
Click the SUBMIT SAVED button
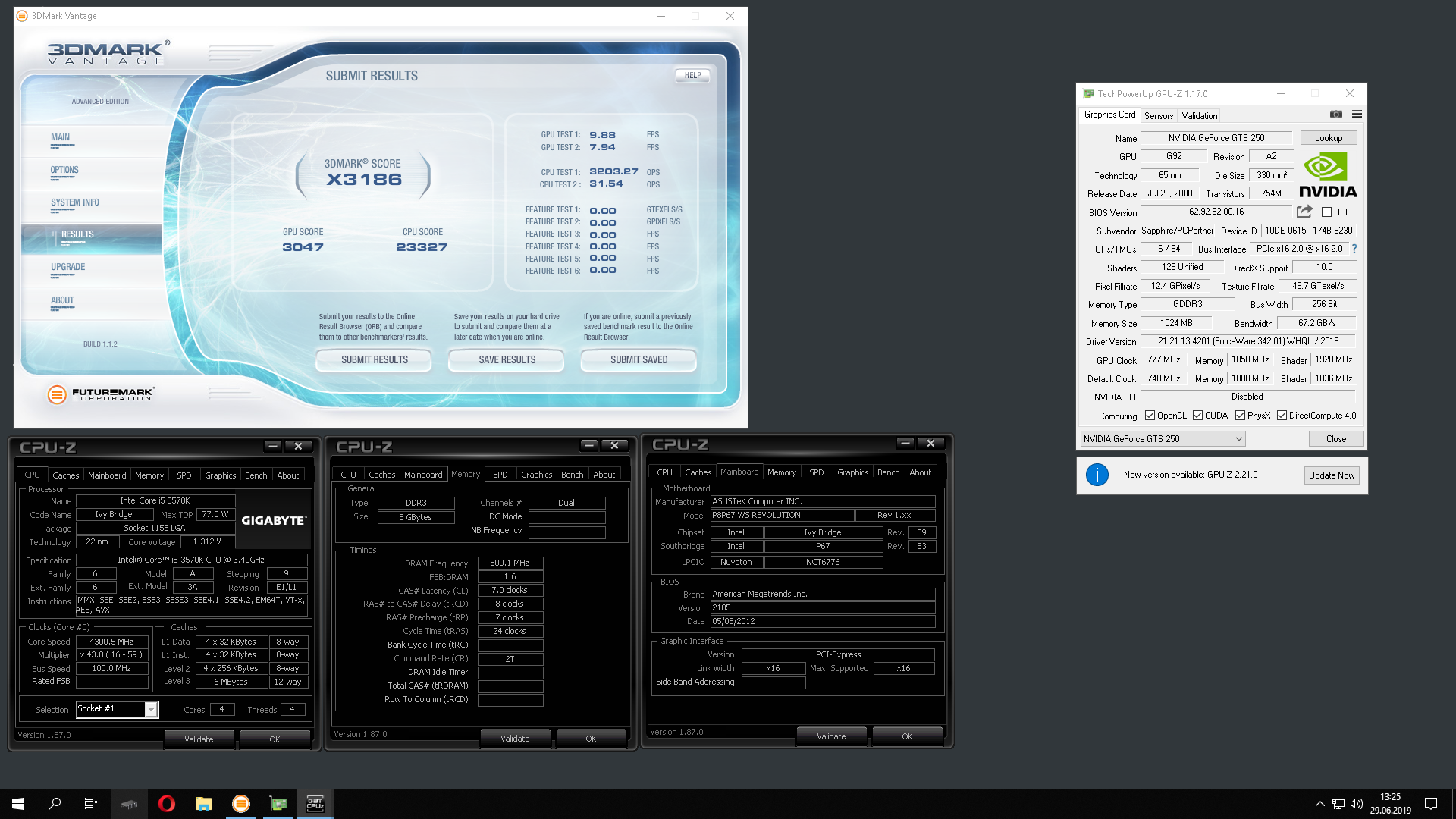(639, 360)
